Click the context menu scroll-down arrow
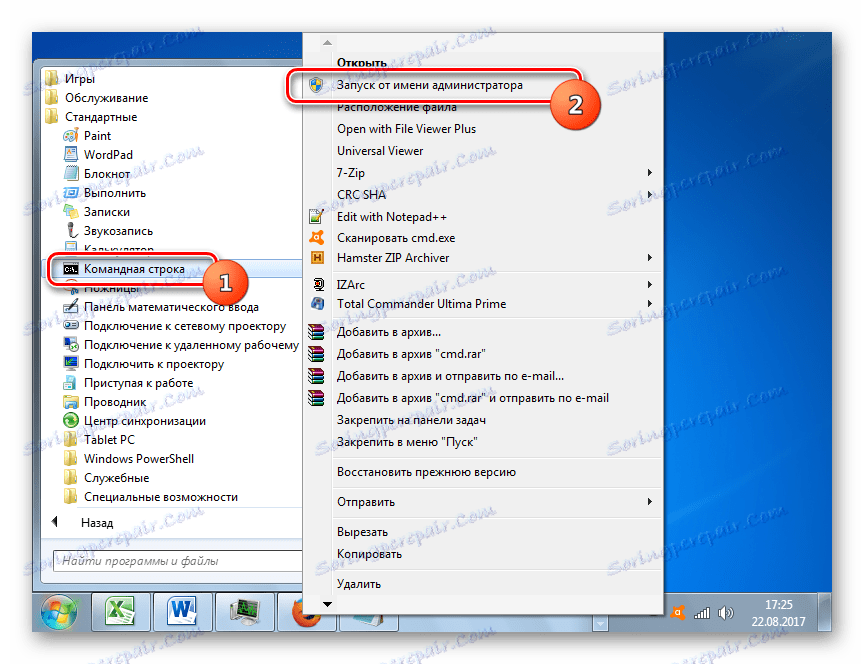This screenshot has width=864, height=664. (327, 604)
